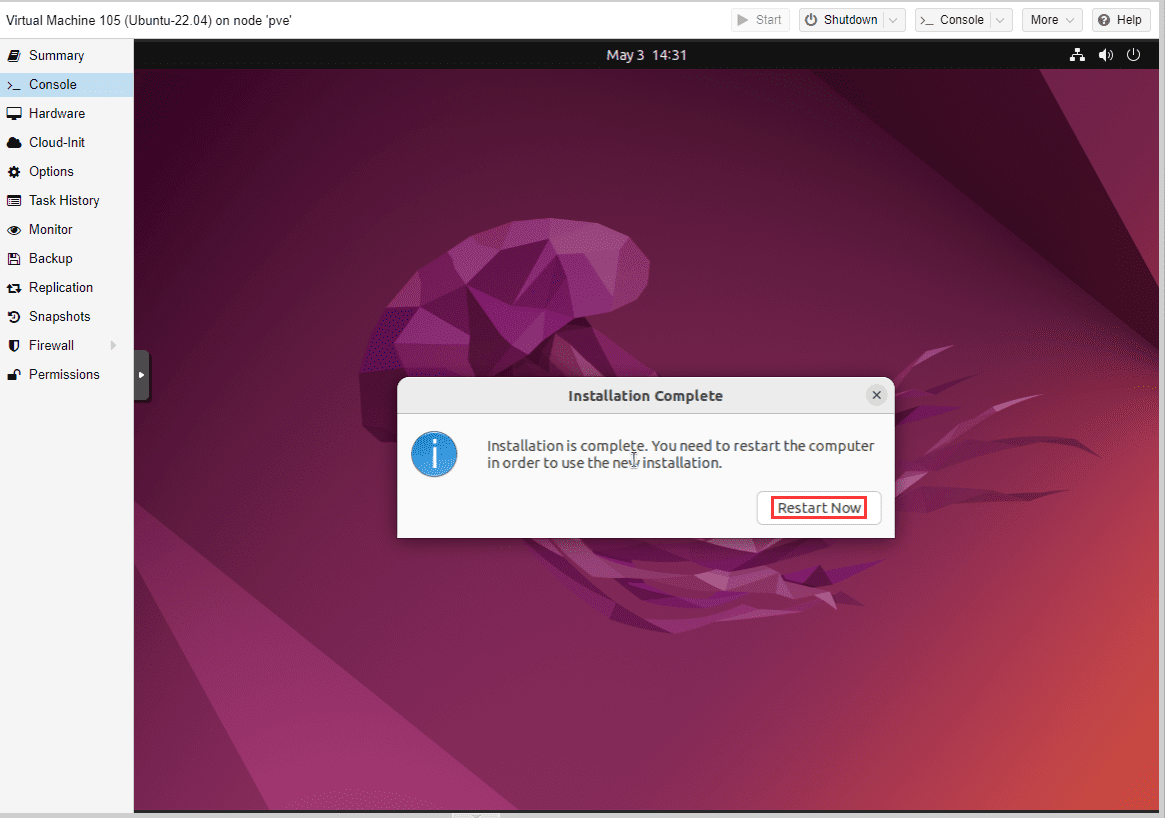Image resolution: width=1165 pixels, height=818 pixels.
Task: Open the Help button
Action: tap(1120, 20)
